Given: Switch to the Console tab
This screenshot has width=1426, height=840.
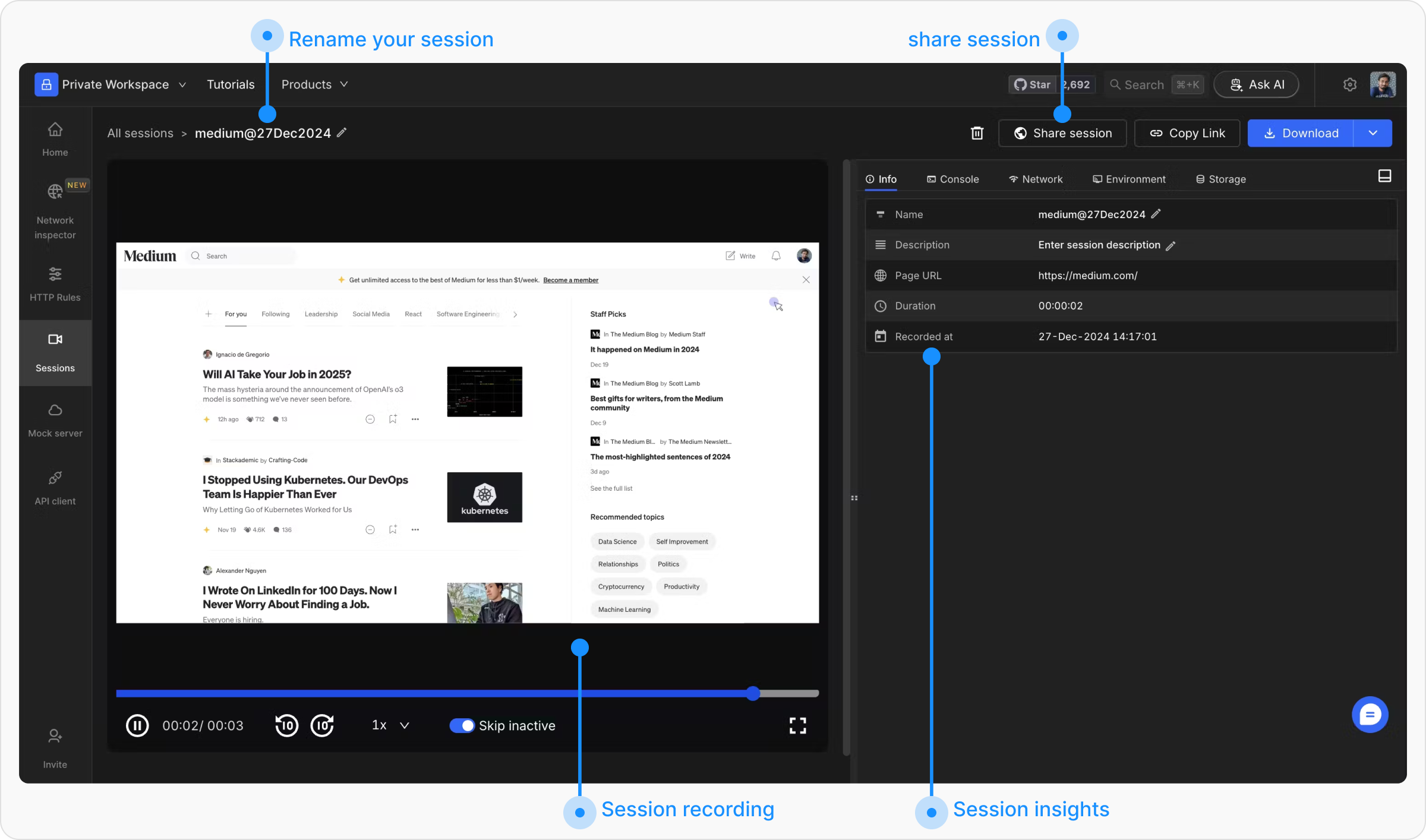Looking at the screenshot, I should 952,179.
